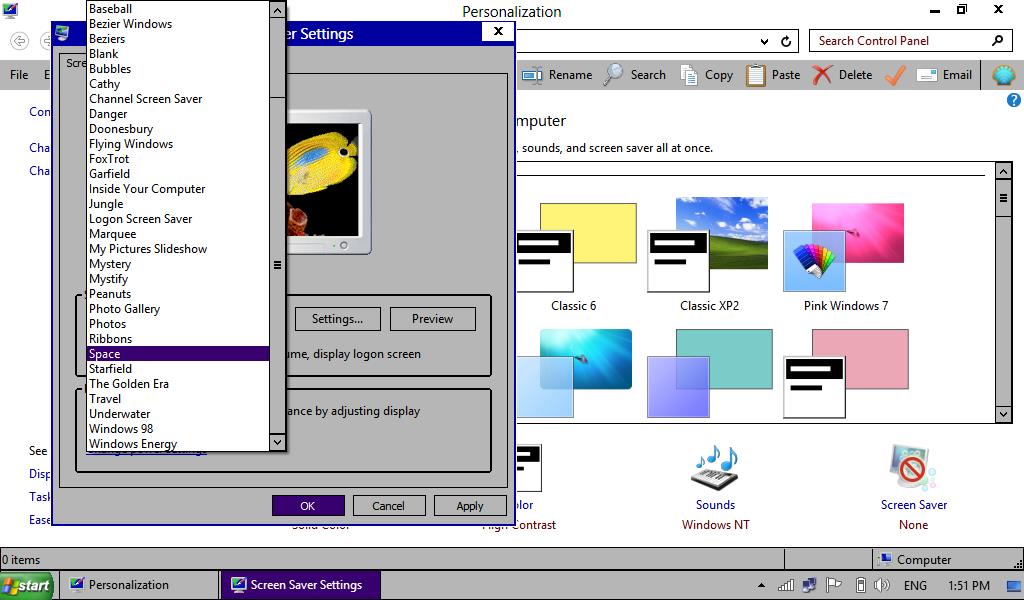The height and width of the screenshot is (600, 1024).
Task: Select The Golden Era entry
Action: [x=178, y=384]
